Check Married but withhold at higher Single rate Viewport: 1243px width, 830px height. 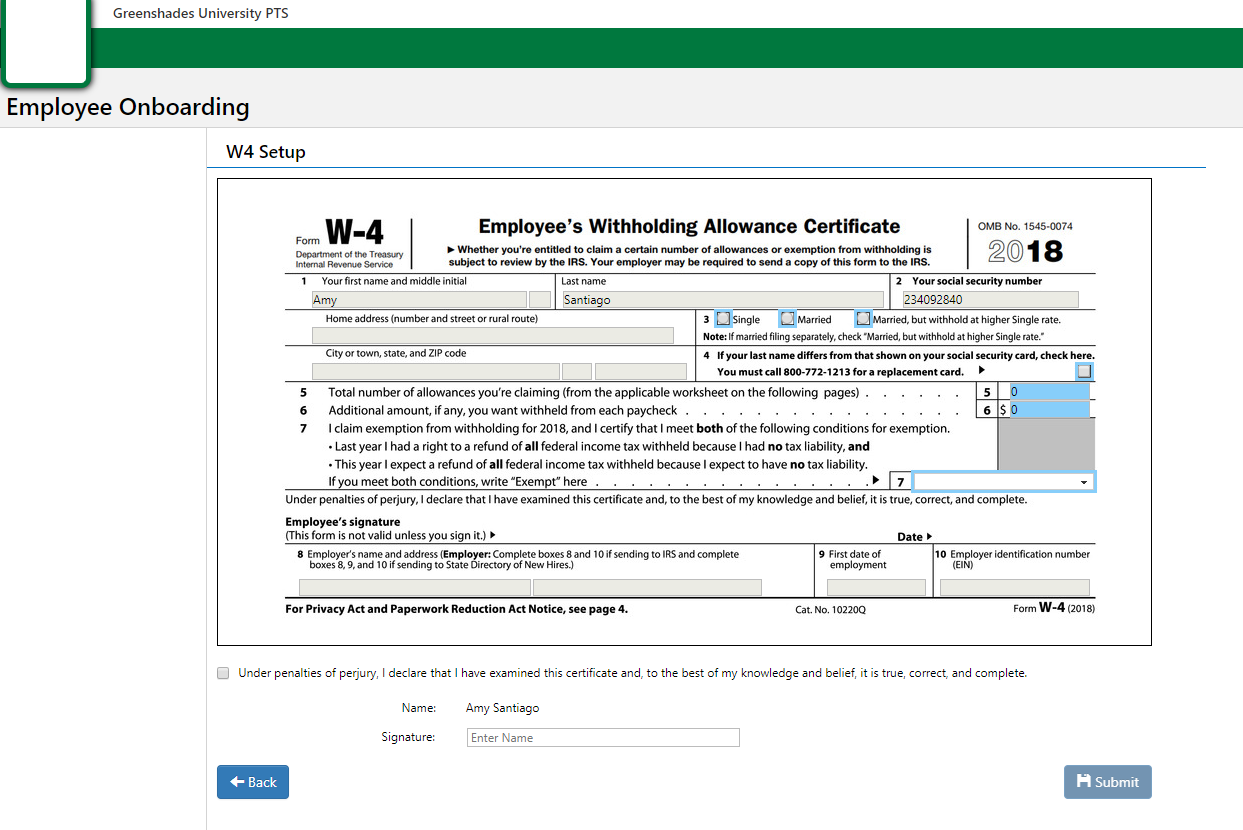[x=863, y=319]
